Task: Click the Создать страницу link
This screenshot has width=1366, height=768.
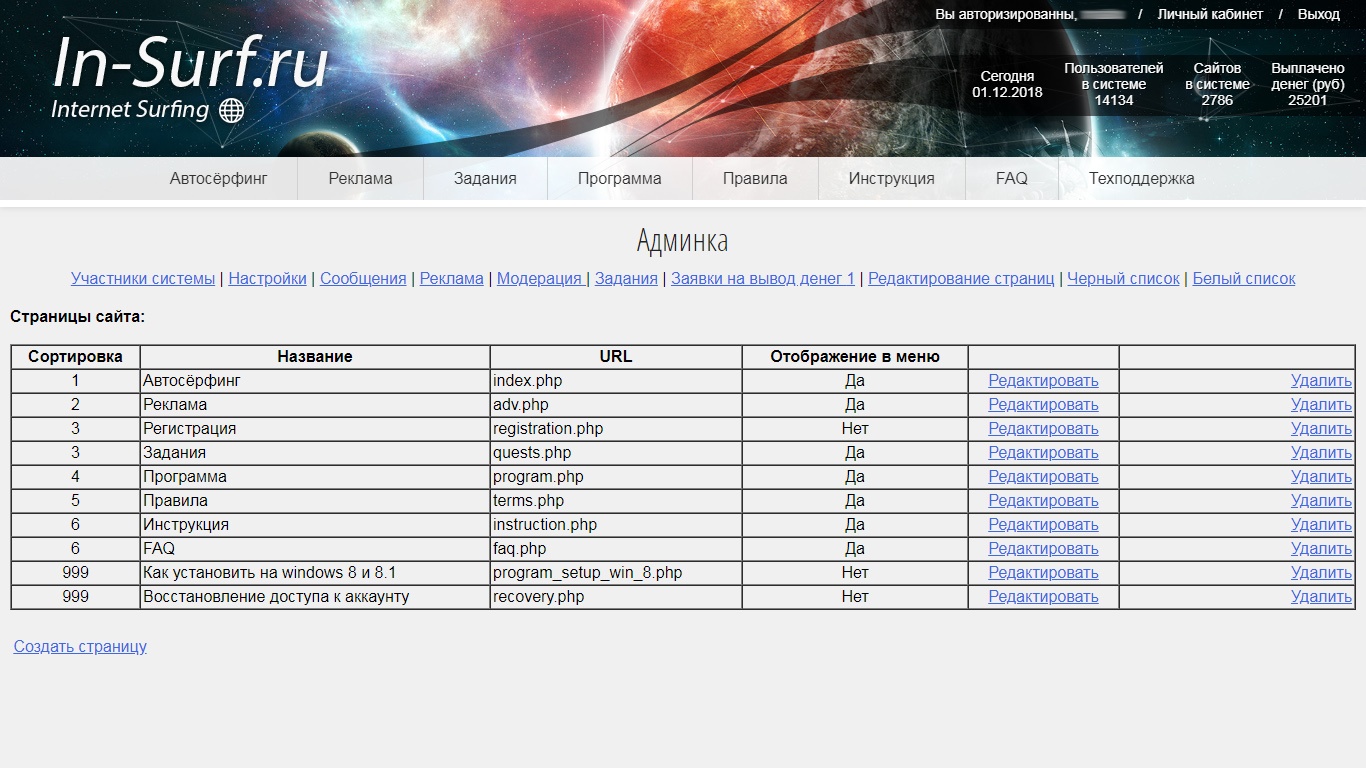Action: (x=80, y=647)
